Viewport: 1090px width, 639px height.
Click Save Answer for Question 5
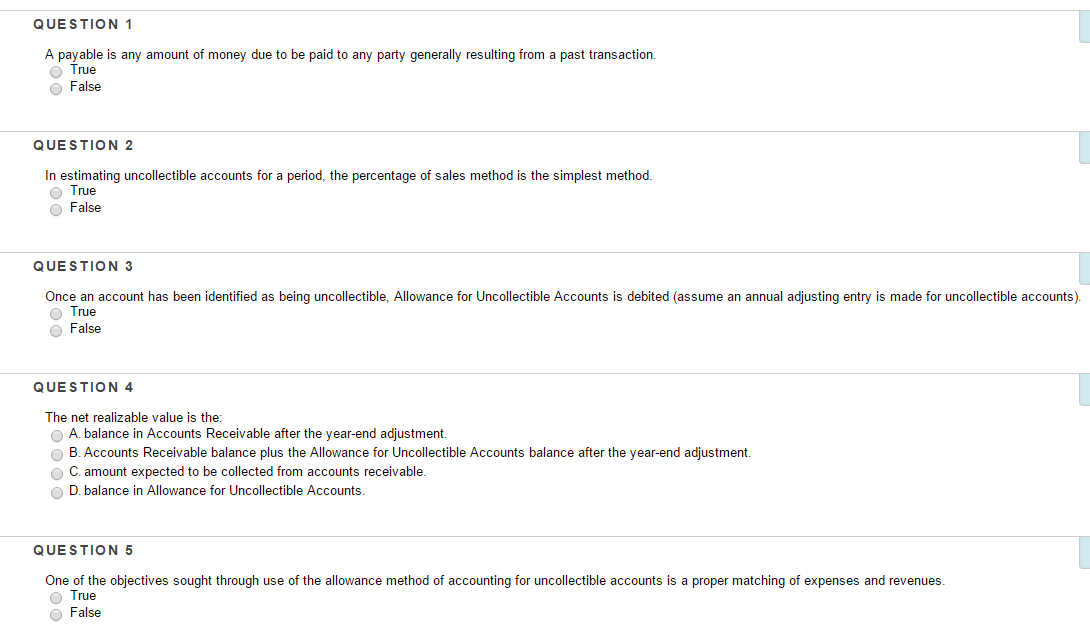pyautogui.click(x=1085, y=550)
